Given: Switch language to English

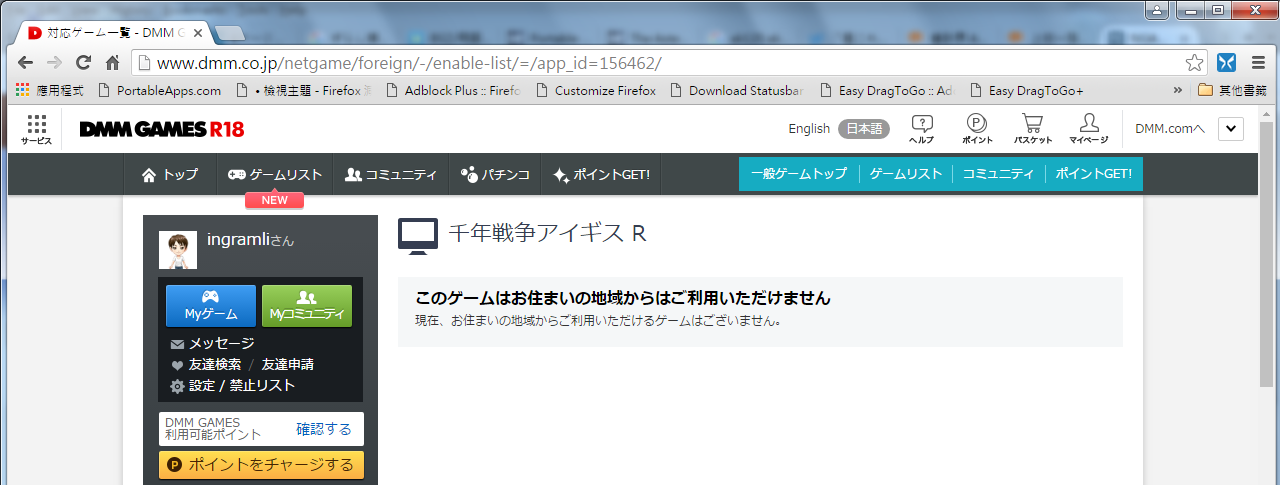Looking at the screenshot, I should [x=809, y=129].
